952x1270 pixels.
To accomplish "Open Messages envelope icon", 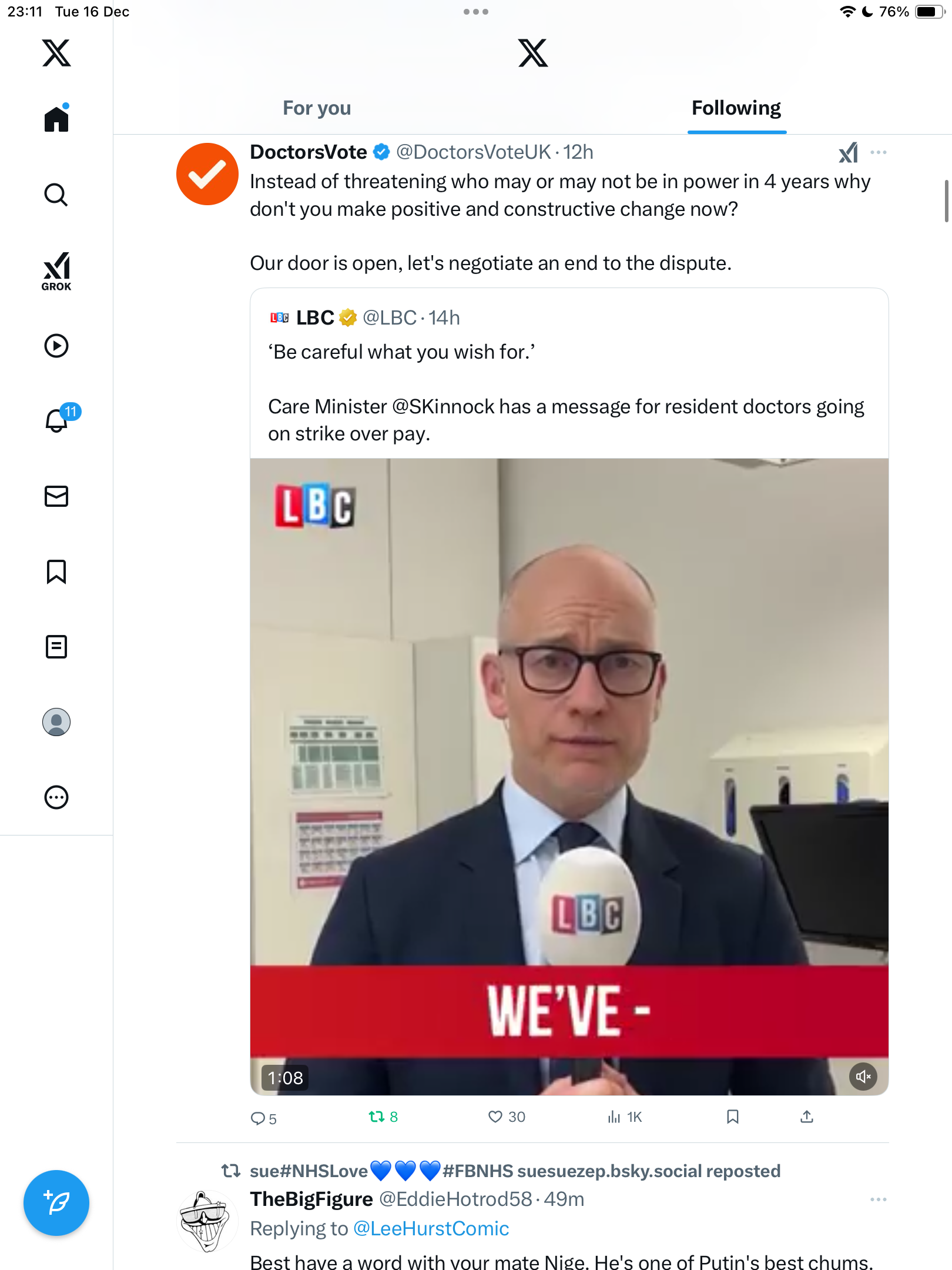I will tap(56, 496).
